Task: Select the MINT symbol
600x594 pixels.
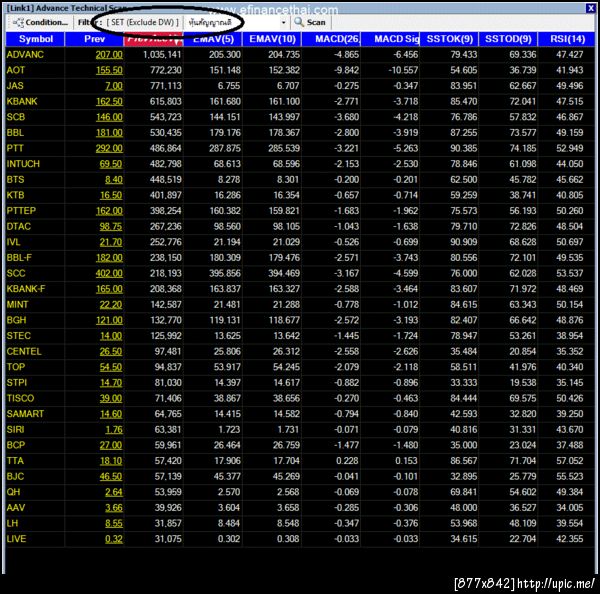Action: (x=17, y=305)
